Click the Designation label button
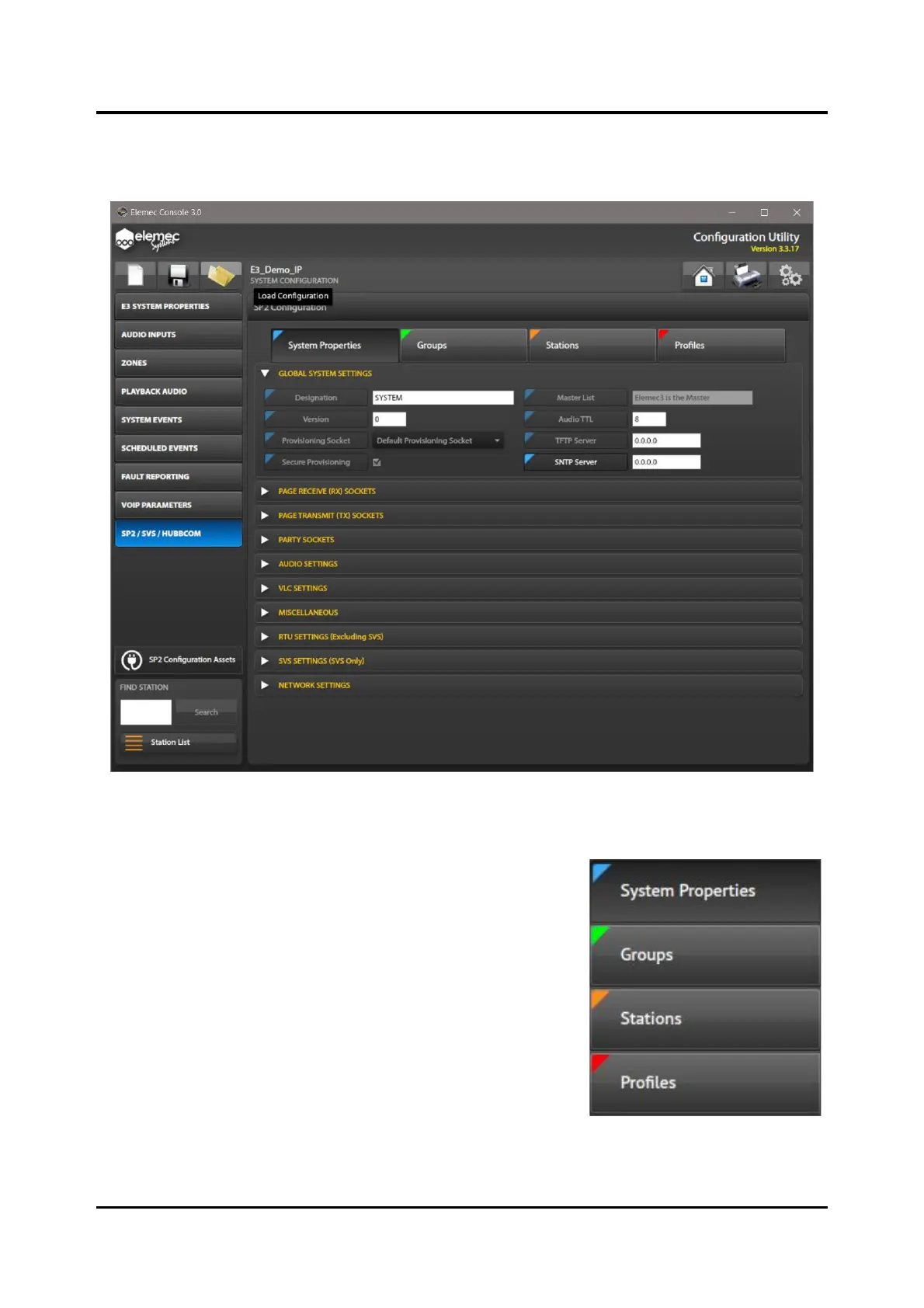 pyautogui.click(x=316, y=398)
